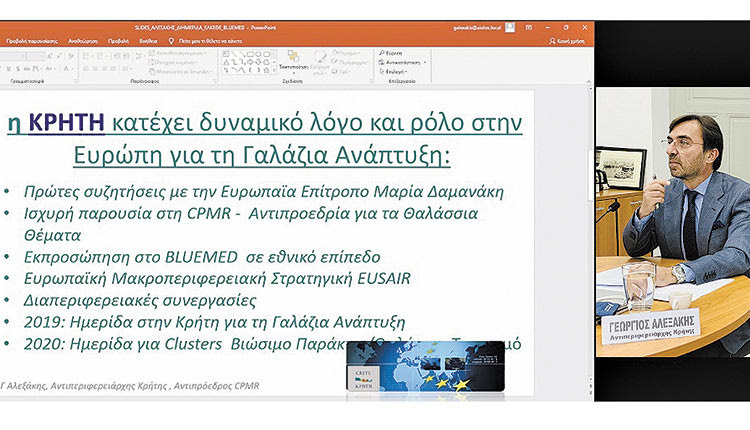Open Προβολή παρουσίασης ribbon tab
The height and width of the screenshot is (430, 750).
[32, 41]
